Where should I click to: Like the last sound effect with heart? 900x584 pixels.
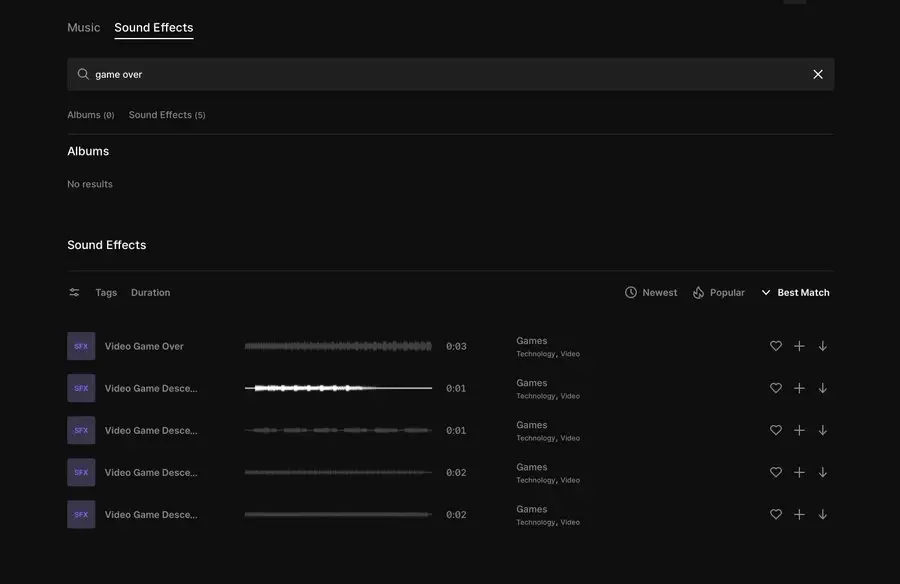click(x=775, y=514)
